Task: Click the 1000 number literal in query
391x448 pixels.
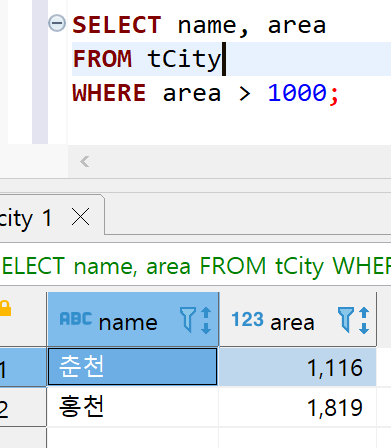Action: pos(297,93)
